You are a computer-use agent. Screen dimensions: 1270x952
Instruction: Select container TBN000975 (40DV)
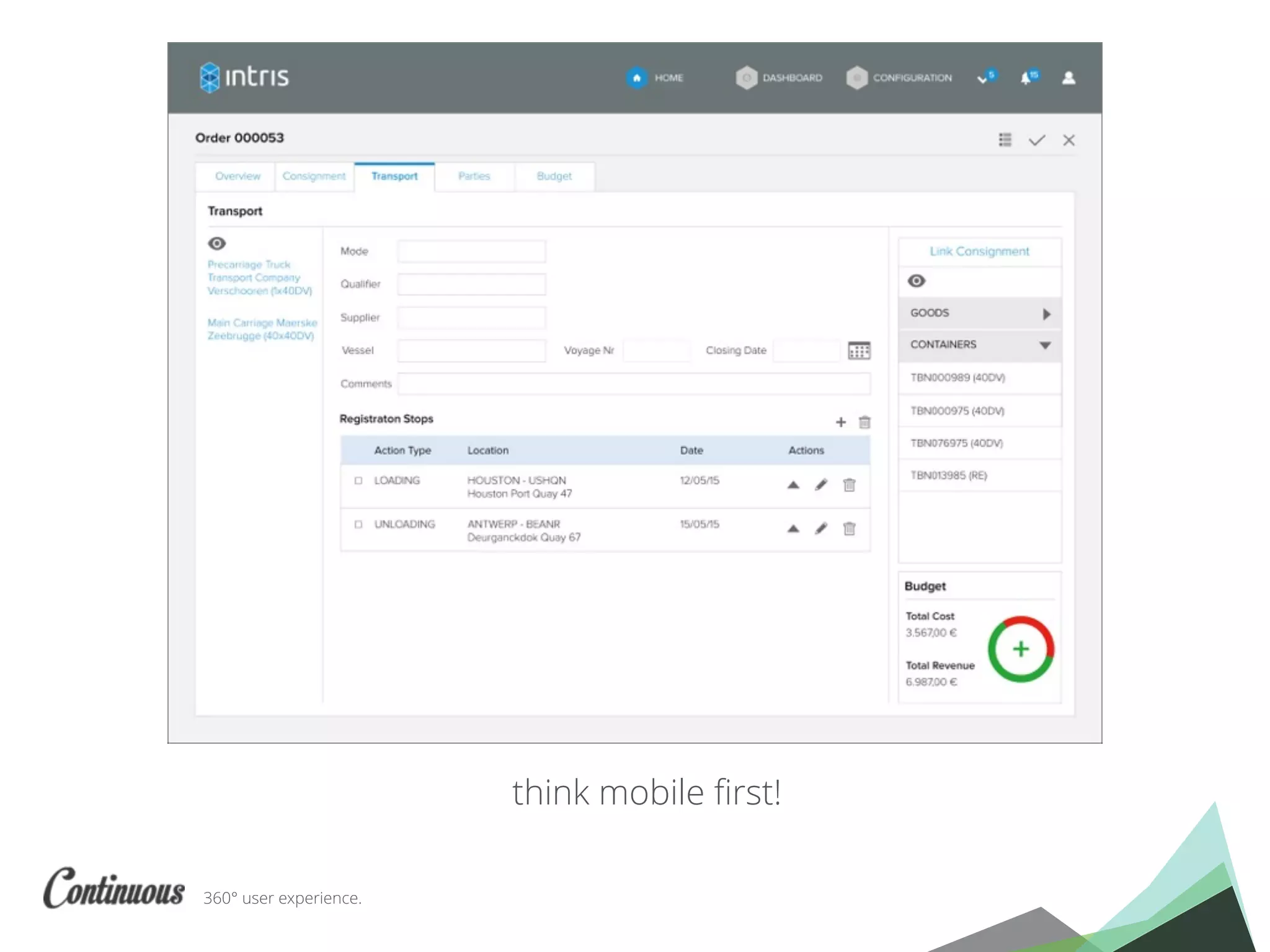pyautogui.click(x=980, y=411)
